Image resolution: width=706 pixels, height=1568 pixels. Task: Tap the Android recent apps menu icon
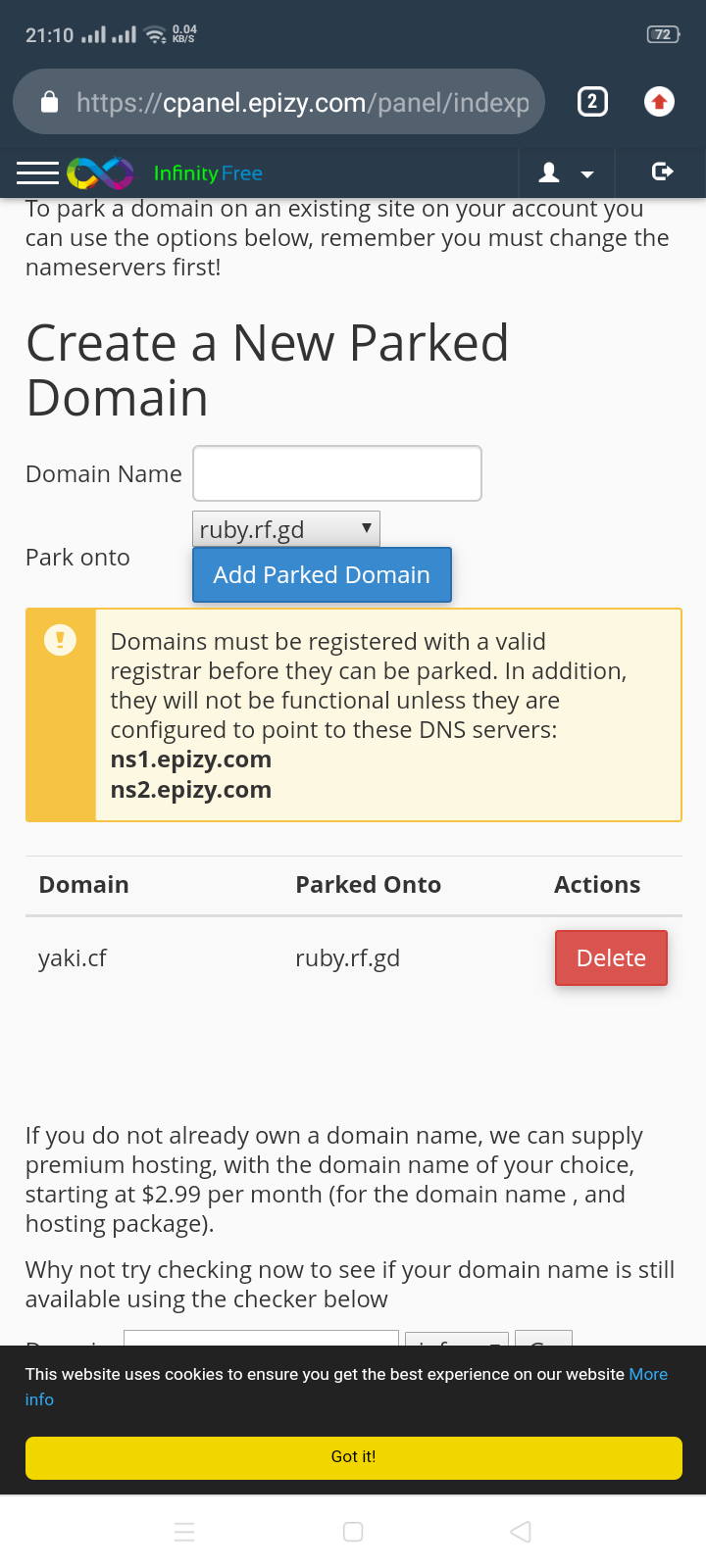click(184, 1532)
